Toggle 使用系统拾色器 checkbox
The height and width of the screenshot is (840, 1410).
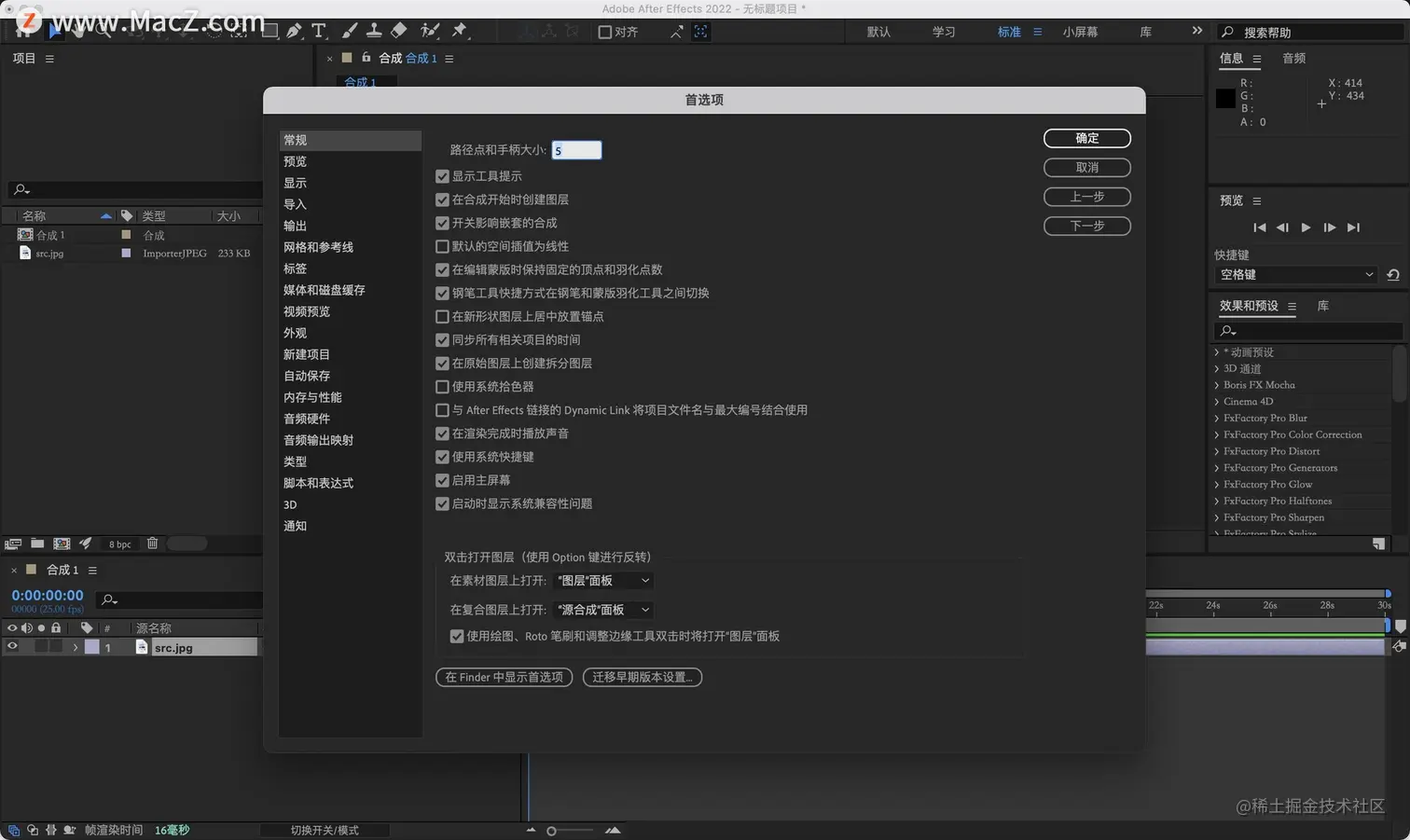[x=442, y=386]
